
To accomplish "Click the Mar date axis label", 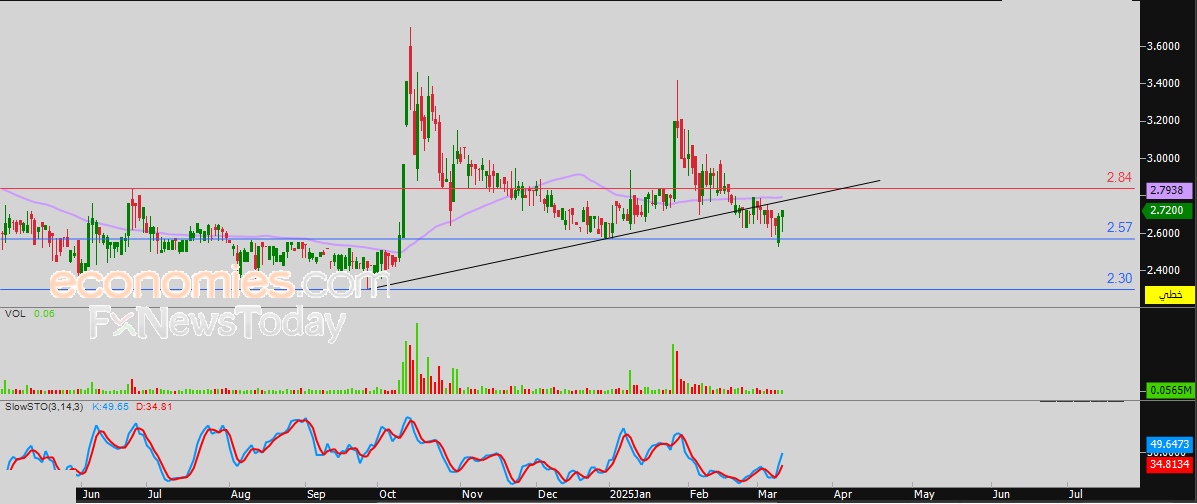I will coord(769,495).
